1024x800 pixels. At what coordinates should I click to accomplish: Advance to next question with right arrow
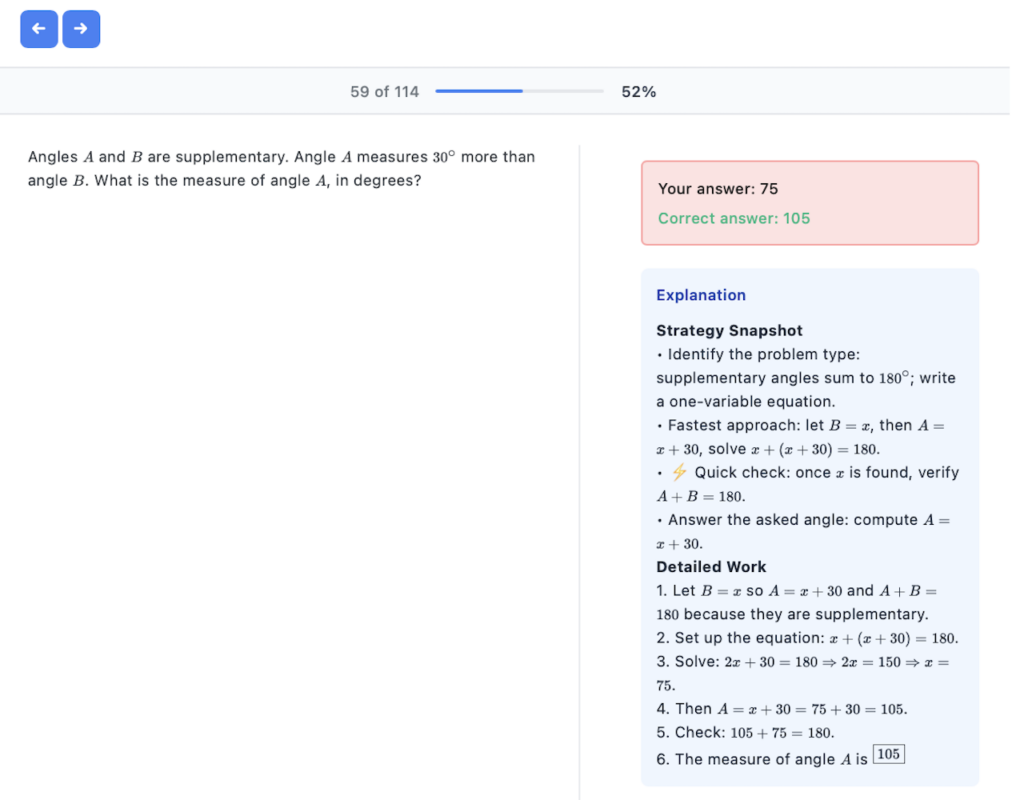tap(81, 29)
